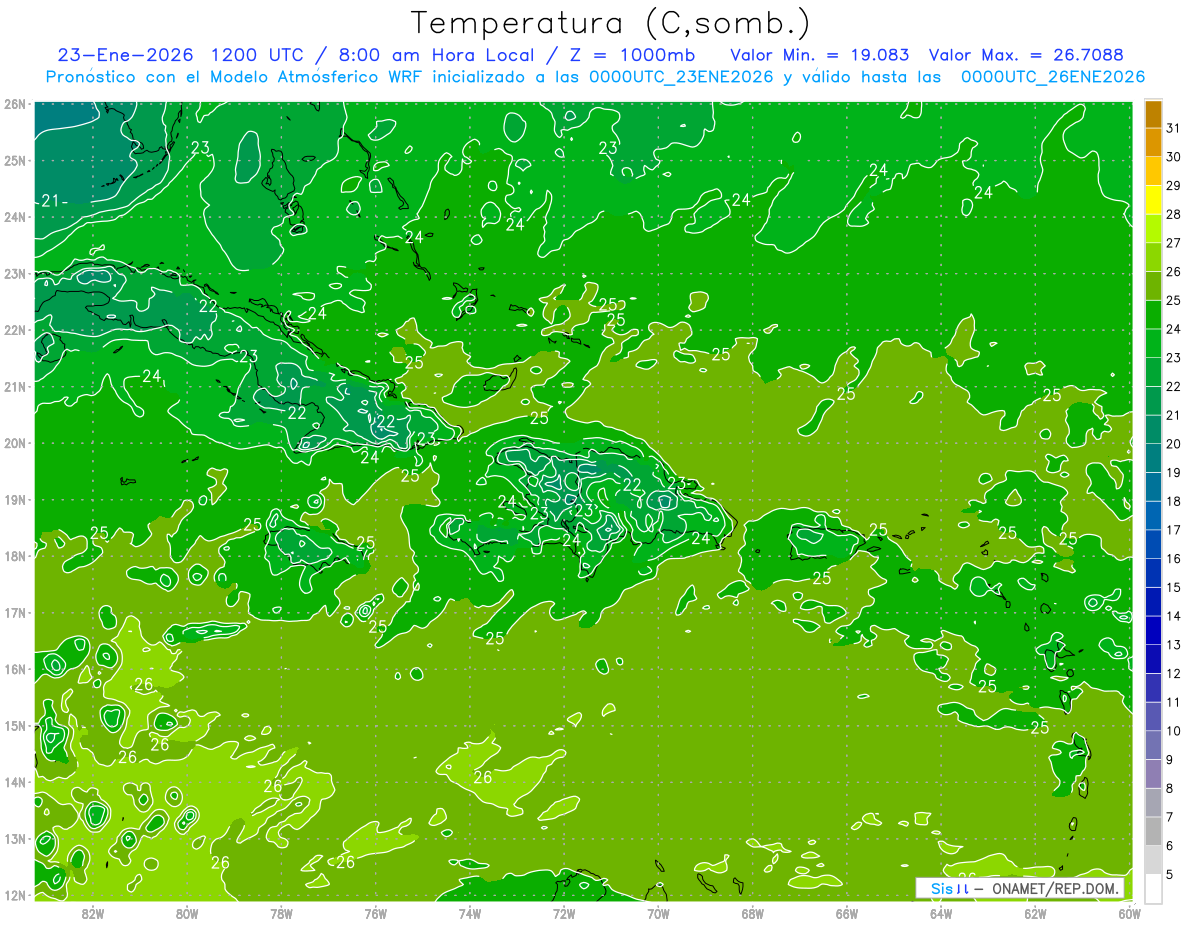
Task: Click the brown legend swatch above 31
Action: [x=1153, y=114]
